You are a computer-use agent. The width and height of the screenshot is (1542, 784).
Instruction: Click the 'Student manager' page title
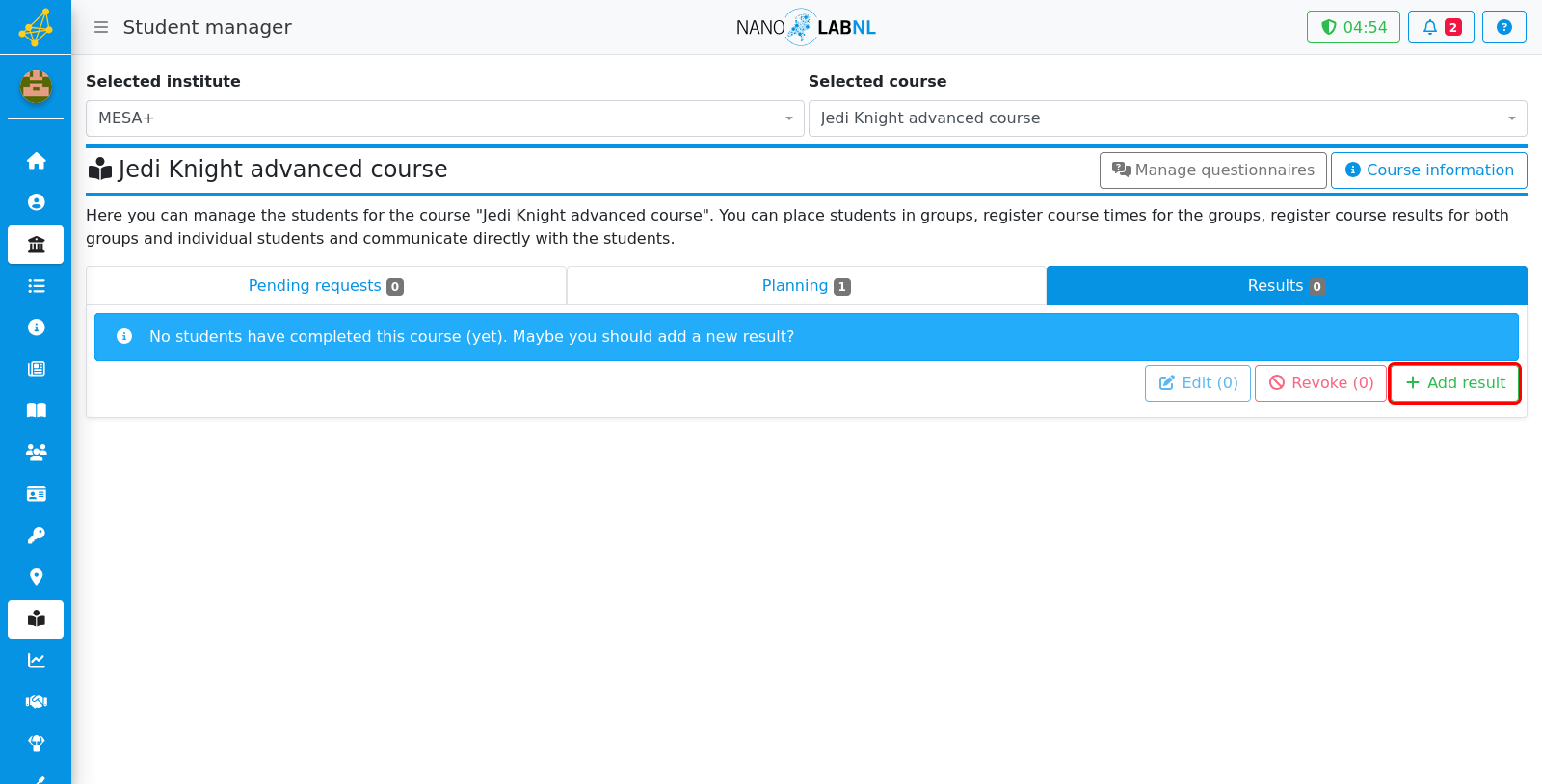pyautogui.click(x=207, y=27)
